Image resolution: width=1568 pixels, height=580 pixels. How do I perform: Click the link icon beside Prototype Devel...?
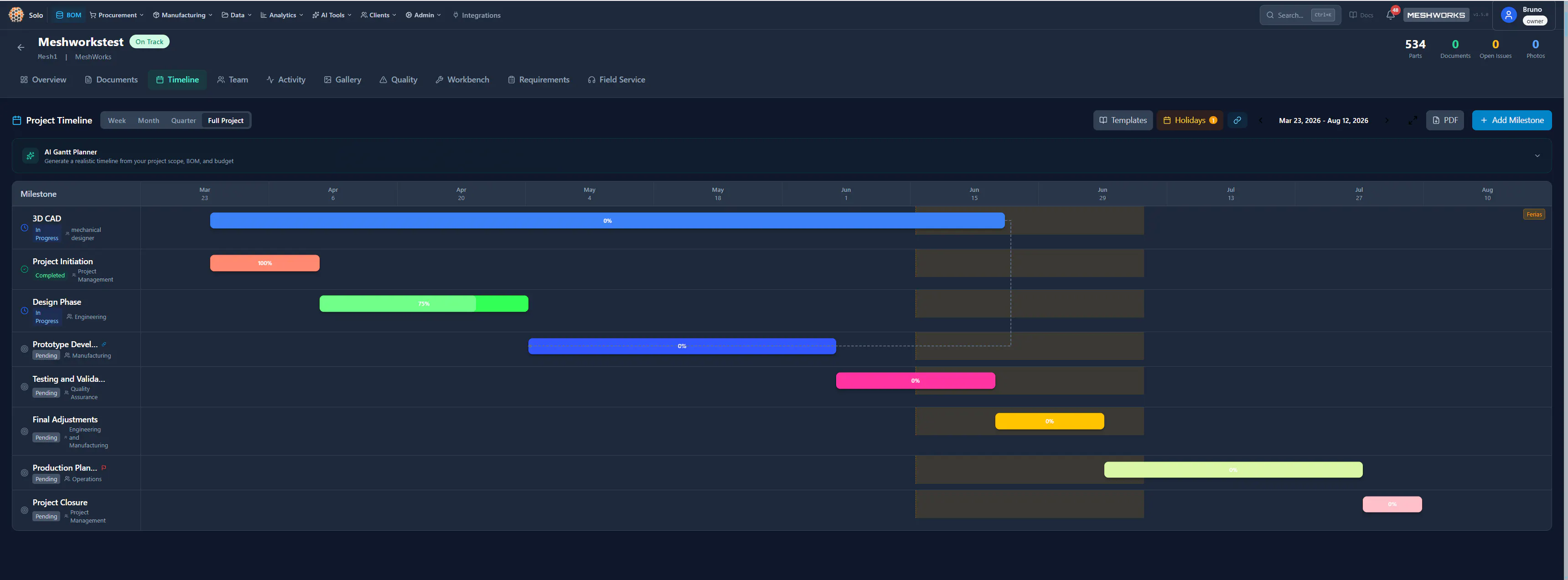coord(104,344)
